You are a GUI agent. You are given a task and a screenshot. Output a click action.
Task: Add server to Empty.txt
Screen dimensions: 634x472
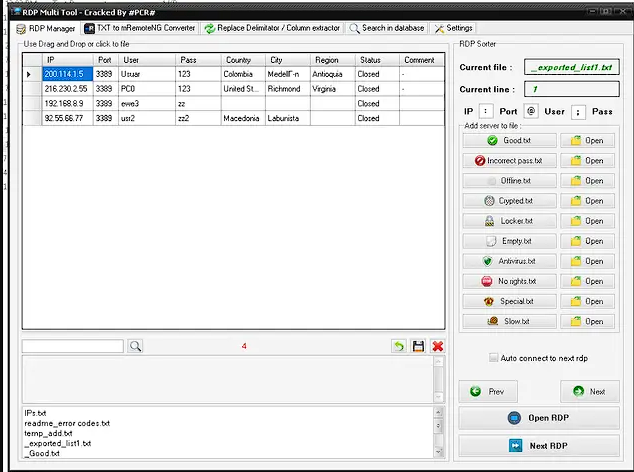(509, 241)
